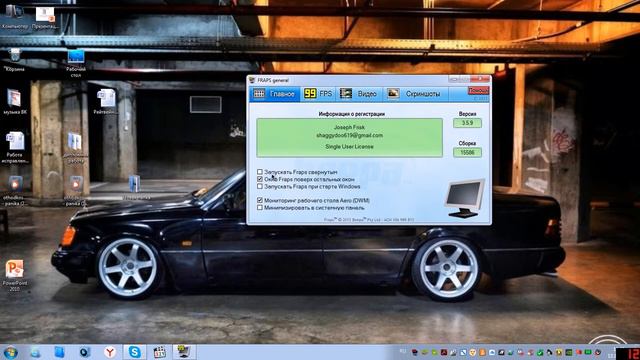Click the Версия field showing 3.5.9
640x360 pixels.
467,123
